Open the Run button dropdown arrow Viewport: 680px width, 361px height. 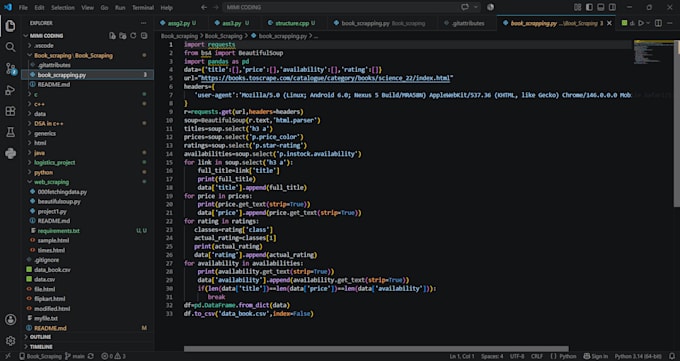[x=648, y=23]
